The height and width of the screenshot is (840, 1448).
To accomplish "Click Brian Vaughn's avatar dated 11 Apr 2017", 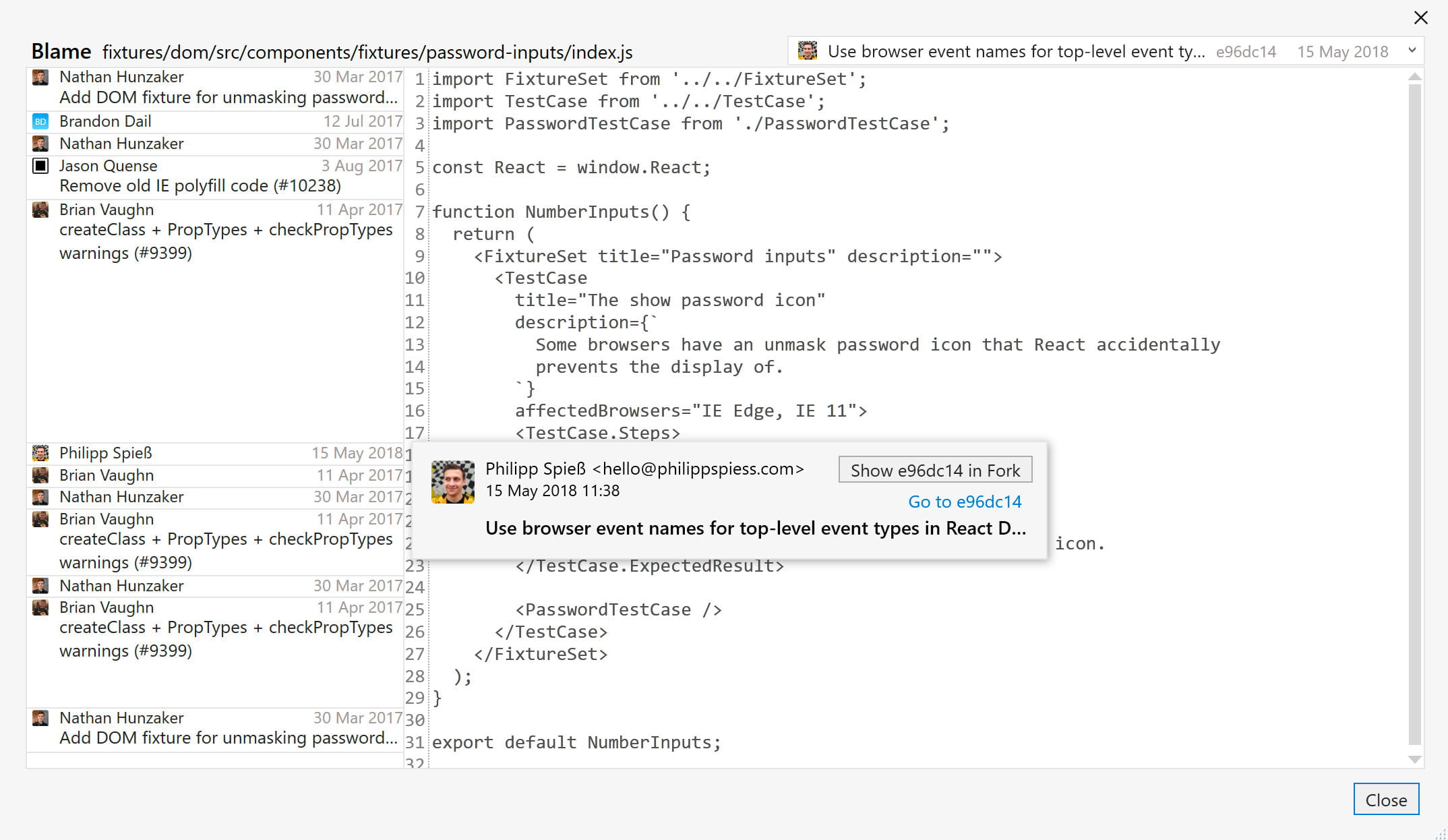I will [40, 210].
